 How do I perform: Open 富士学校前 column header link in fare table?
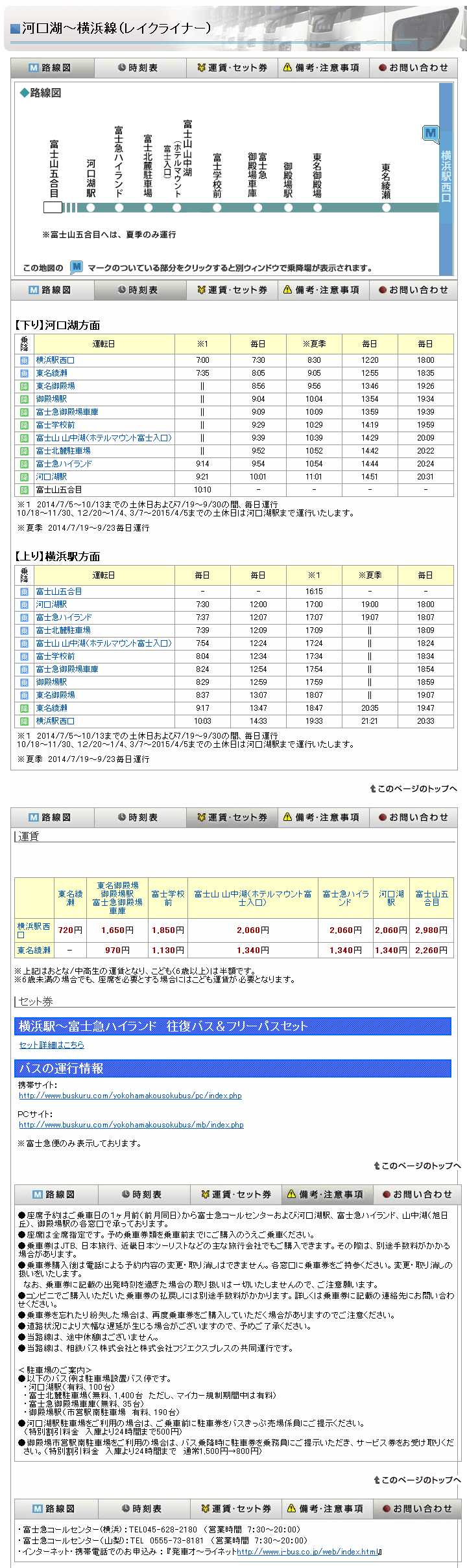click(168, 898)
